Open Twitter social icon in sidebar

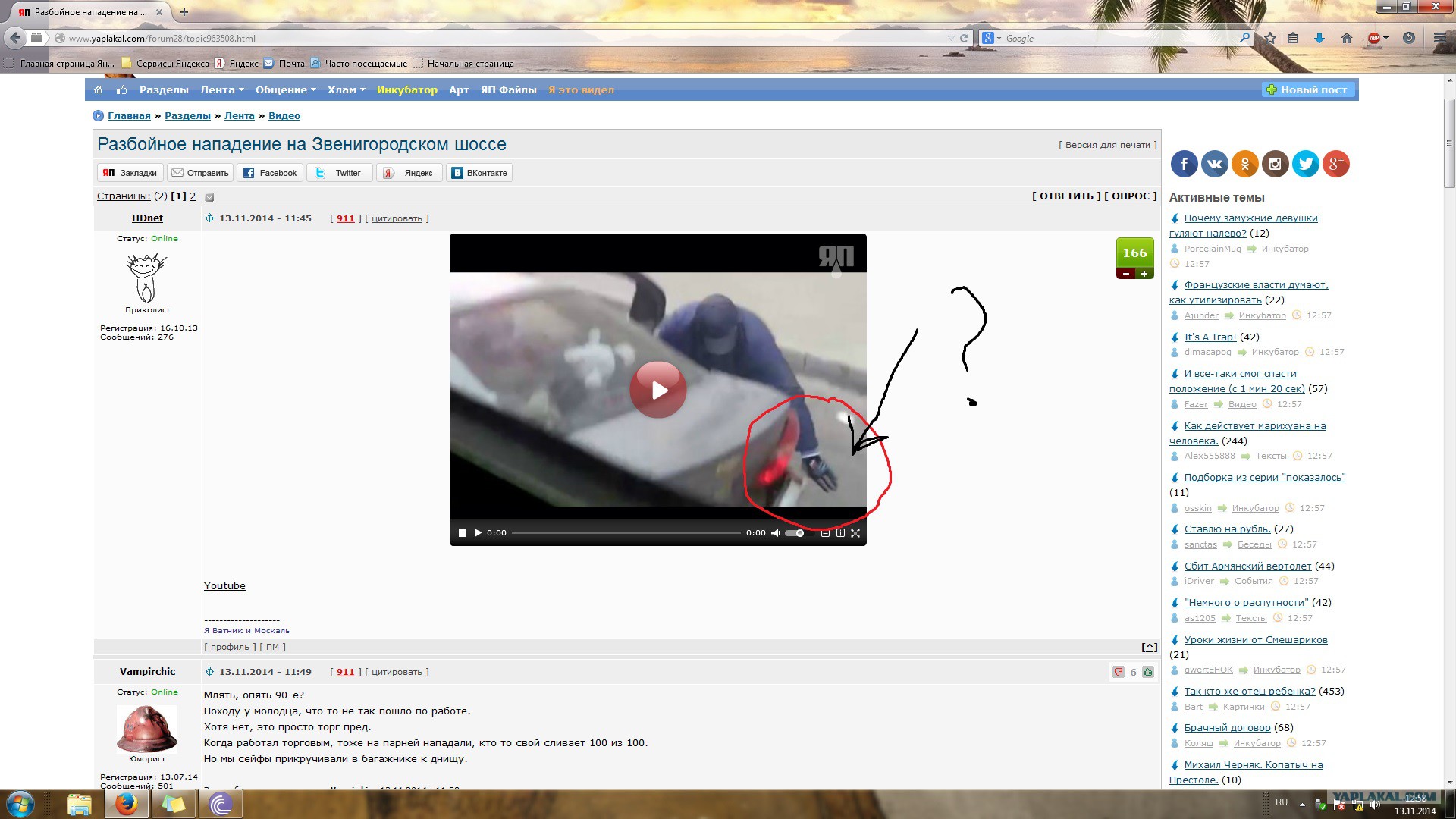[x=1306, y=164]
